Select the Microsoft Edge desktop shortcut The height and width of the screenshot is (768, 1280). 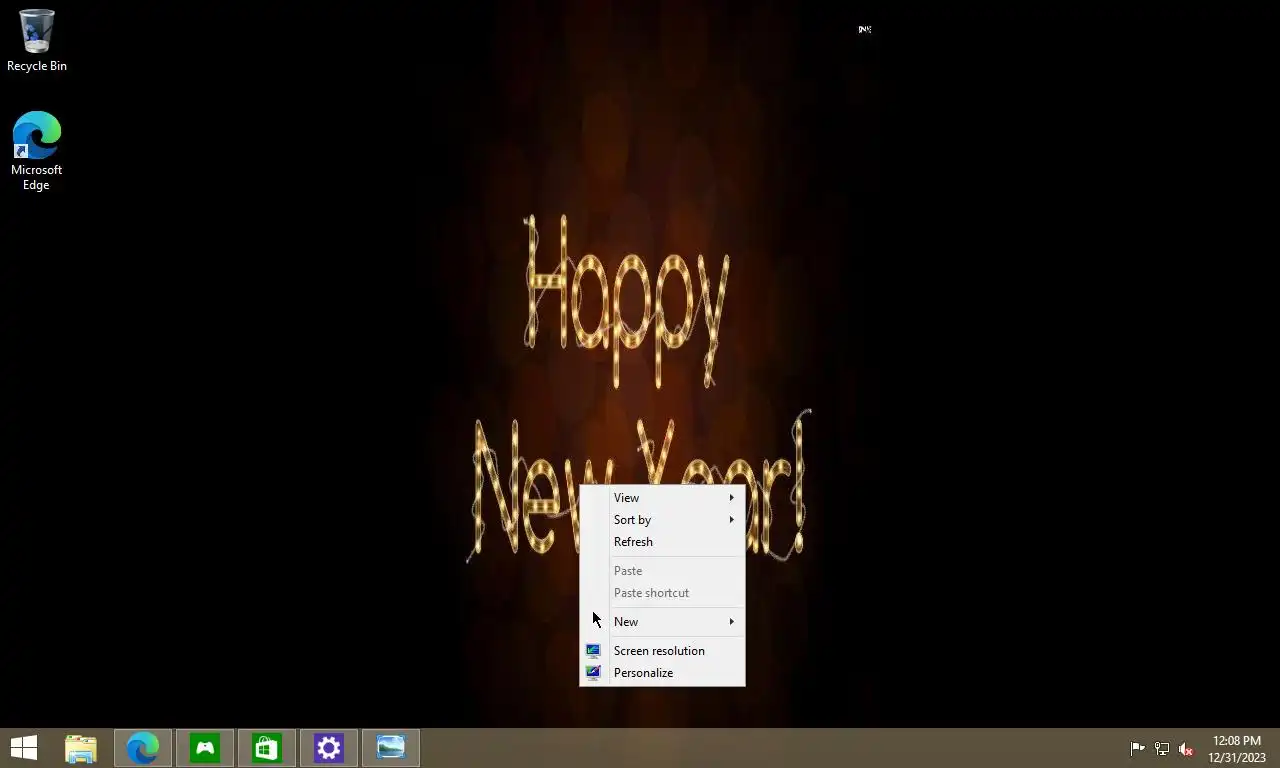coord(37,150)
